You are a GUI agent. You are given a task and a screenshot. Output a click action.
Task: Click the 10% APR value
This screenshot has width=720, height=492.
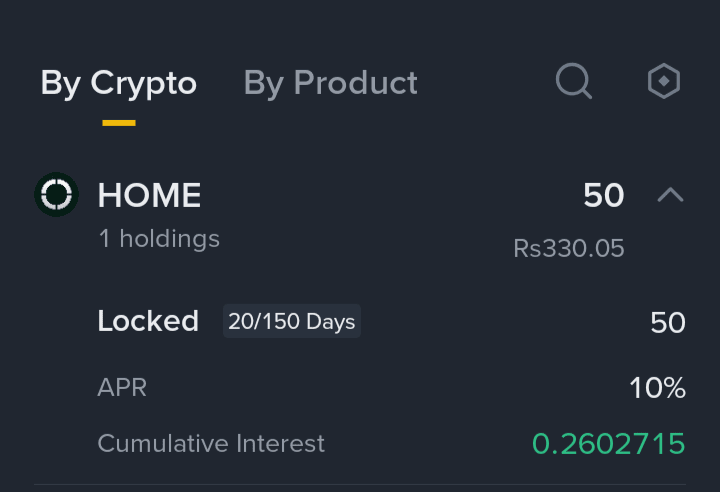click(x=658, y=388)
